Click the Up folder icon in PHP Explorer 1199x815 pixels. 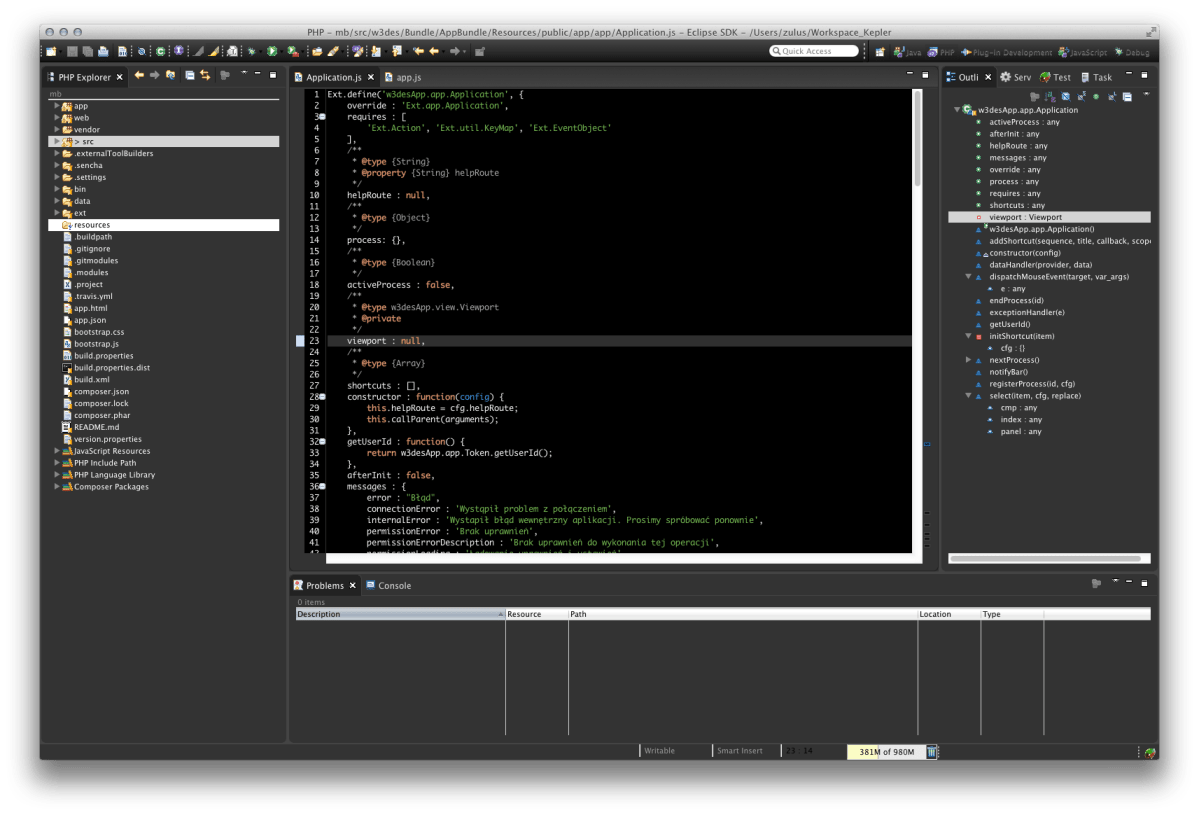click(x=171, y=76)
